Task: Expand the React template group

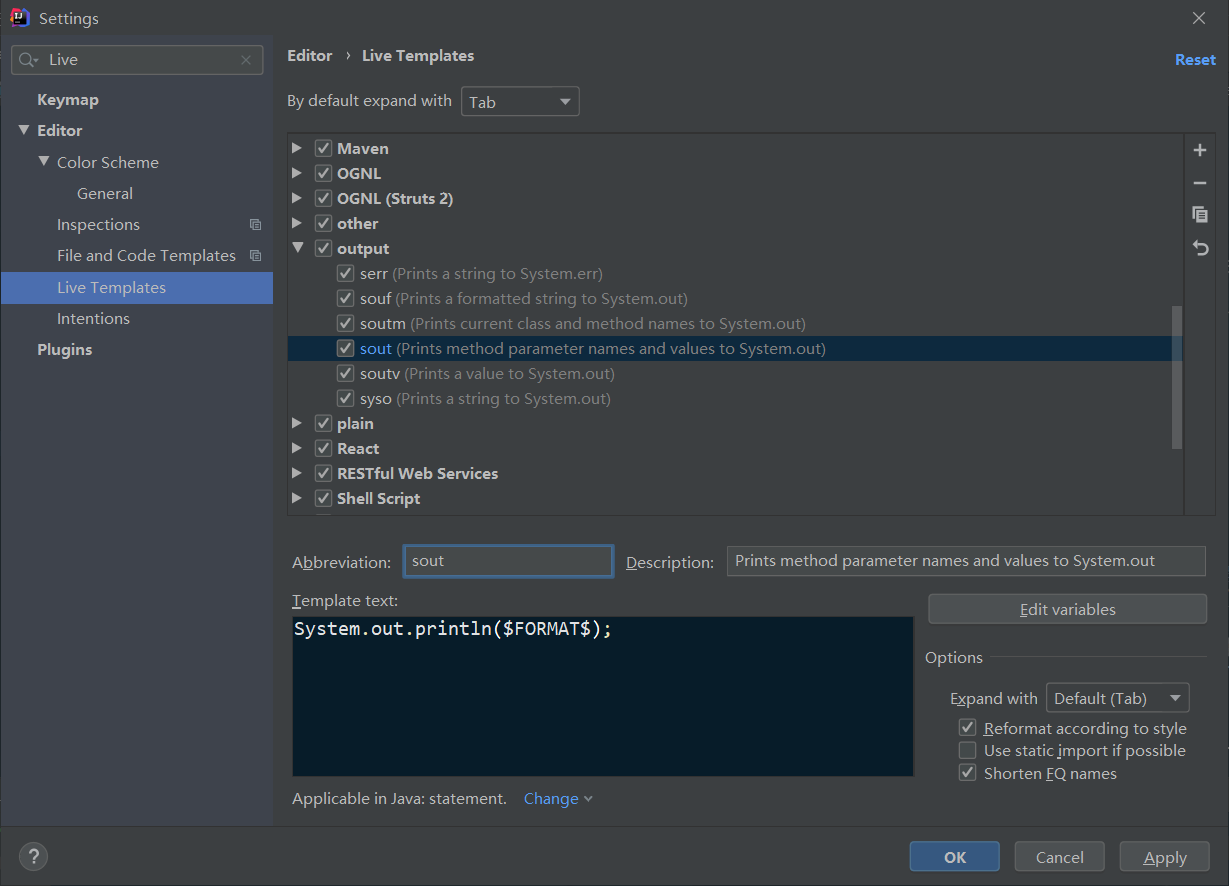Action: point(297,449)
